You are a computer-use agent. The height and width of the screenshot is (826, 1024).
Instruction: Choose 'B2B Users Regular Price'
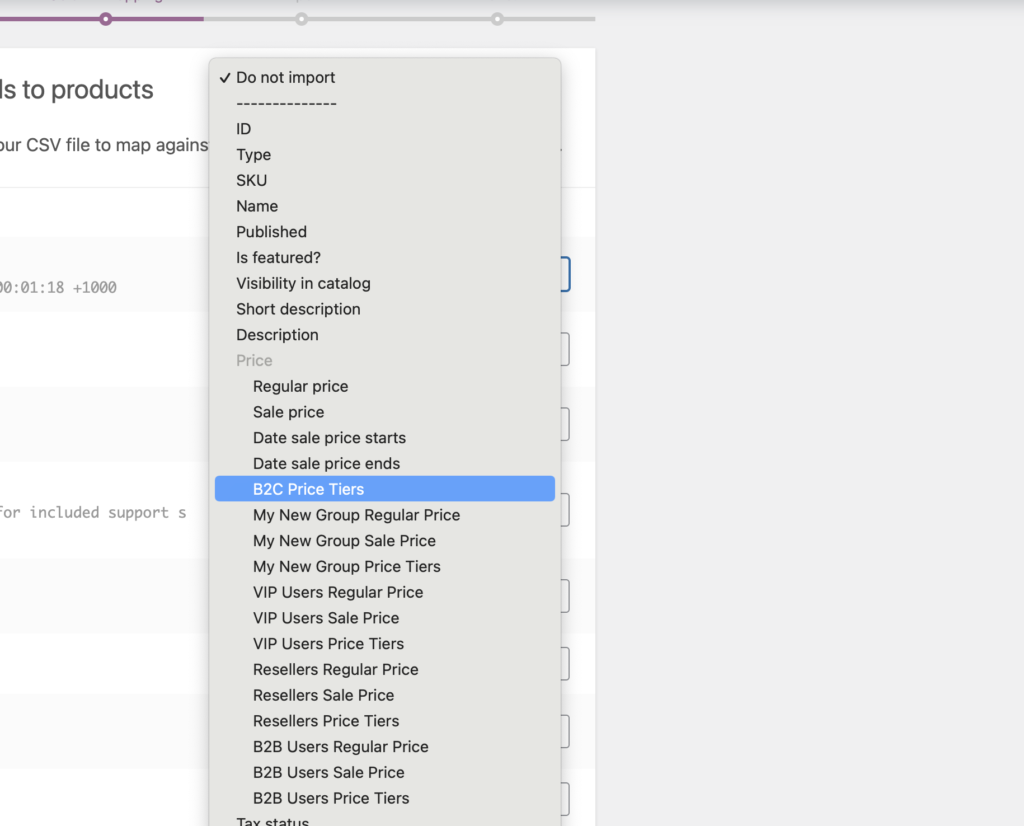[385, 746]
